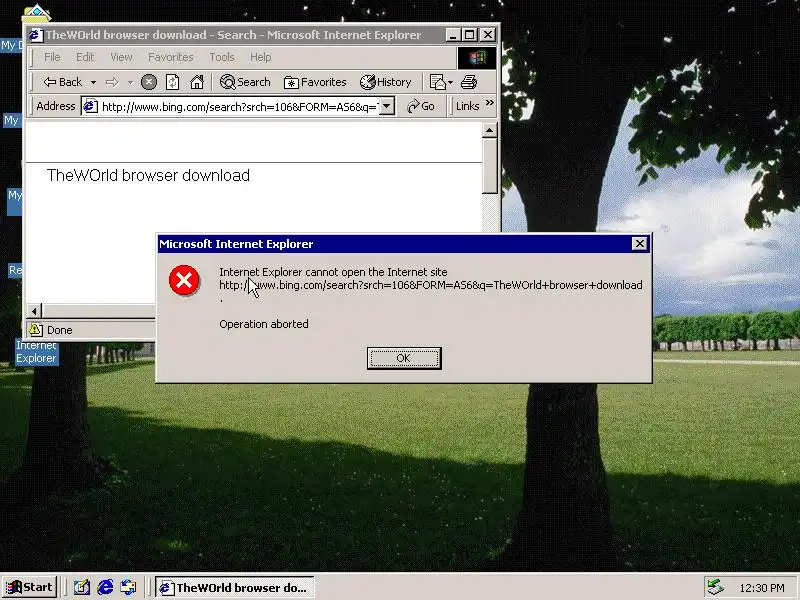
Task: Open the Search pane from toolbar
Action: 245,82
